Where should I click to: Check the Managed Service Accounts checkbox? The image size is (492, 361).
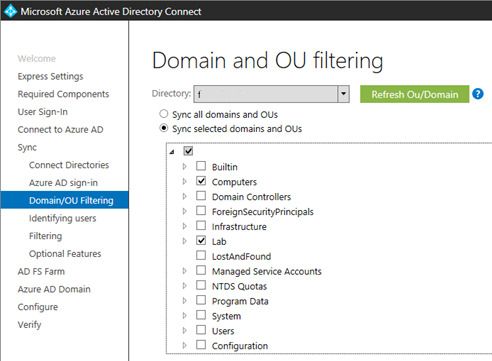click(201, 270)
